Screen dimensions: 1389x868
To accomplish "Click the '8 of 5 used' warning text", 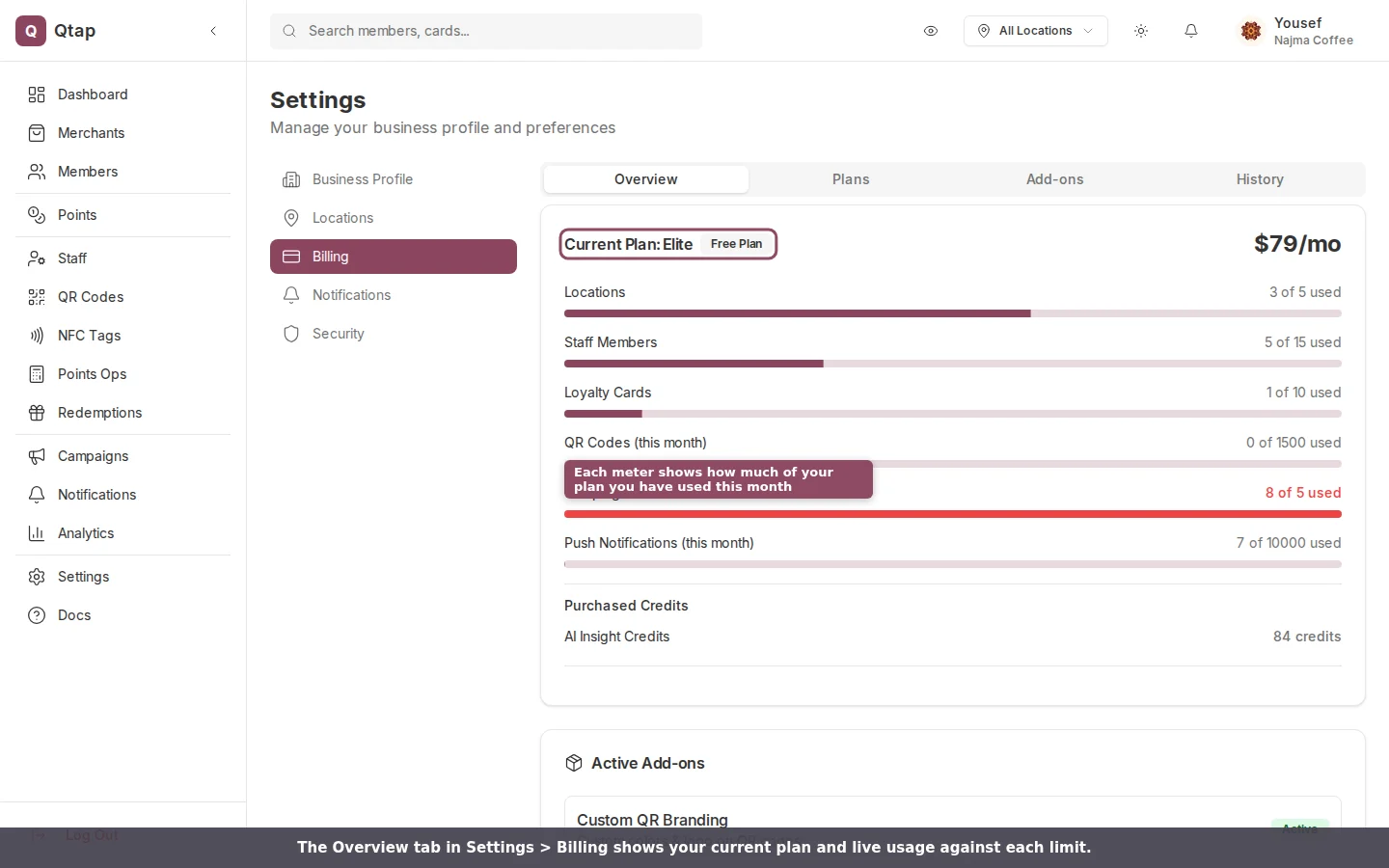I will pyautogui.click(x=1303, y=493).
